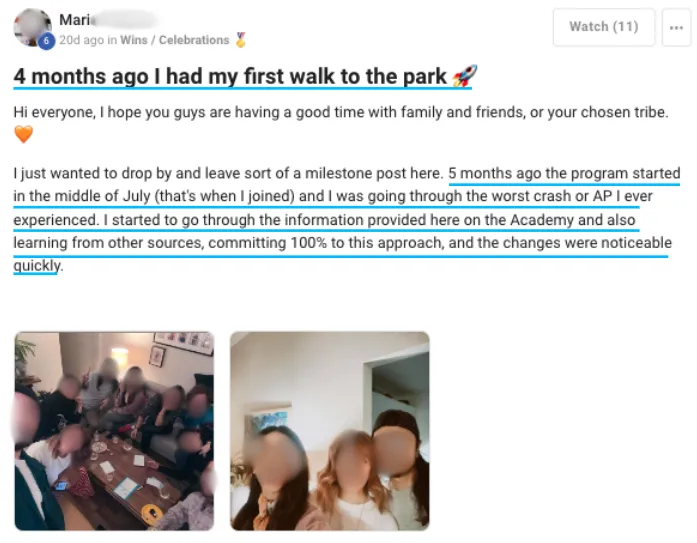
Task: Open the Wins / Celebrations category link
Action: 175,40
